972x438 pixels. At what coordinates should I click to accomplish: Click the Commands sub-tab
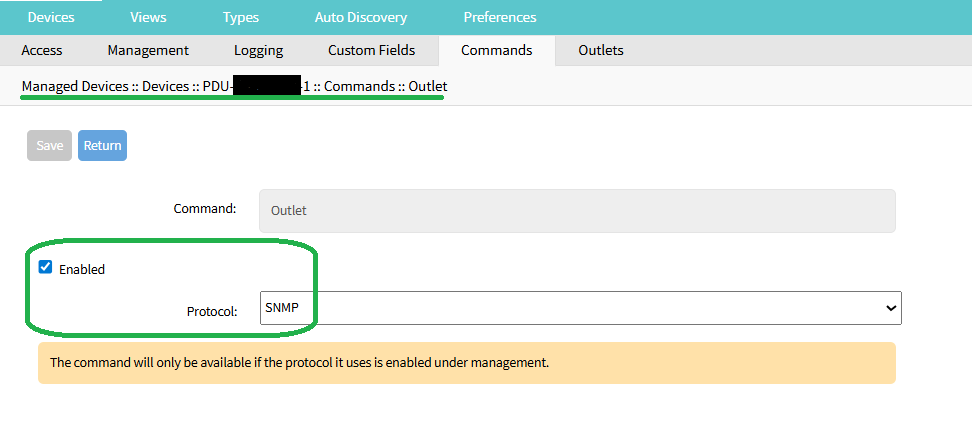point(496,50)
